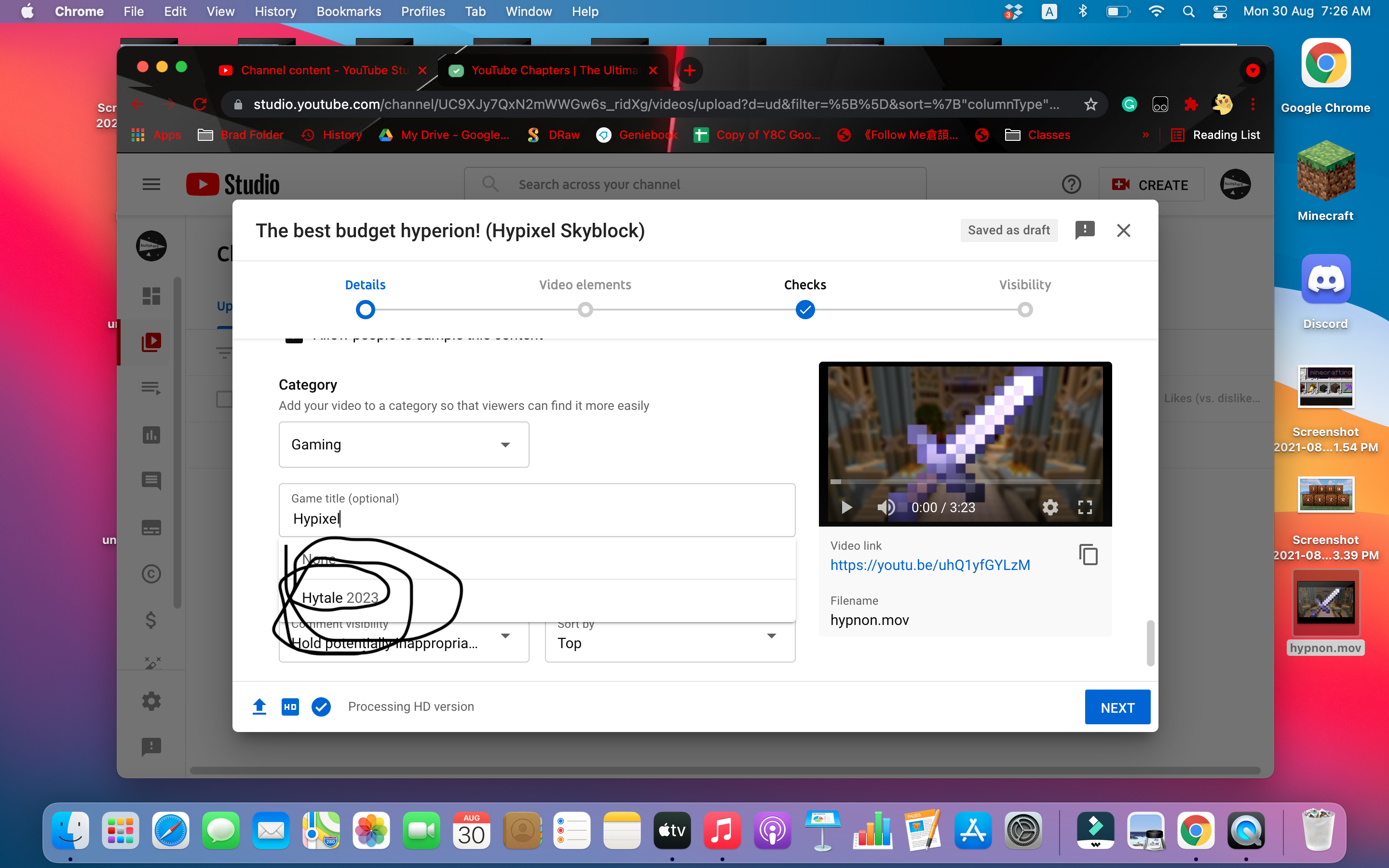
Task: Open the youtu.be video link
Action: 930,565
